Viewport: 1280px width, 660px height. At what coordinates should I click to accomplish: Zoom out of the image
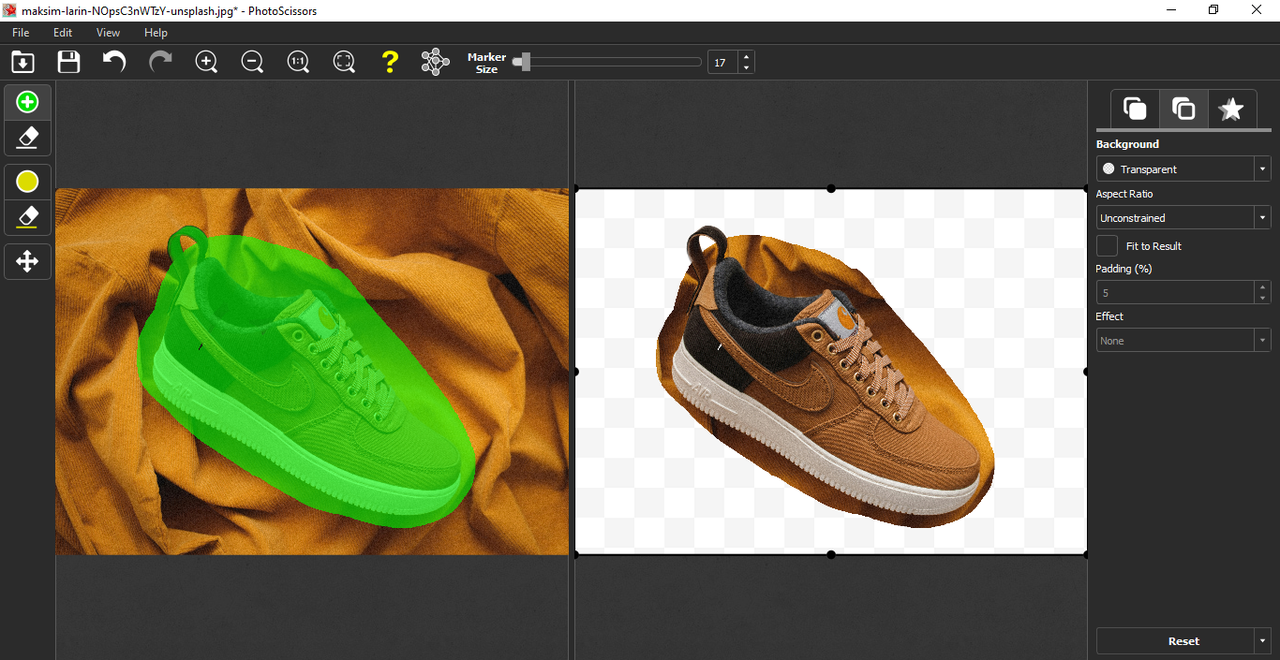pyautogui.click(x=252, y=62)
